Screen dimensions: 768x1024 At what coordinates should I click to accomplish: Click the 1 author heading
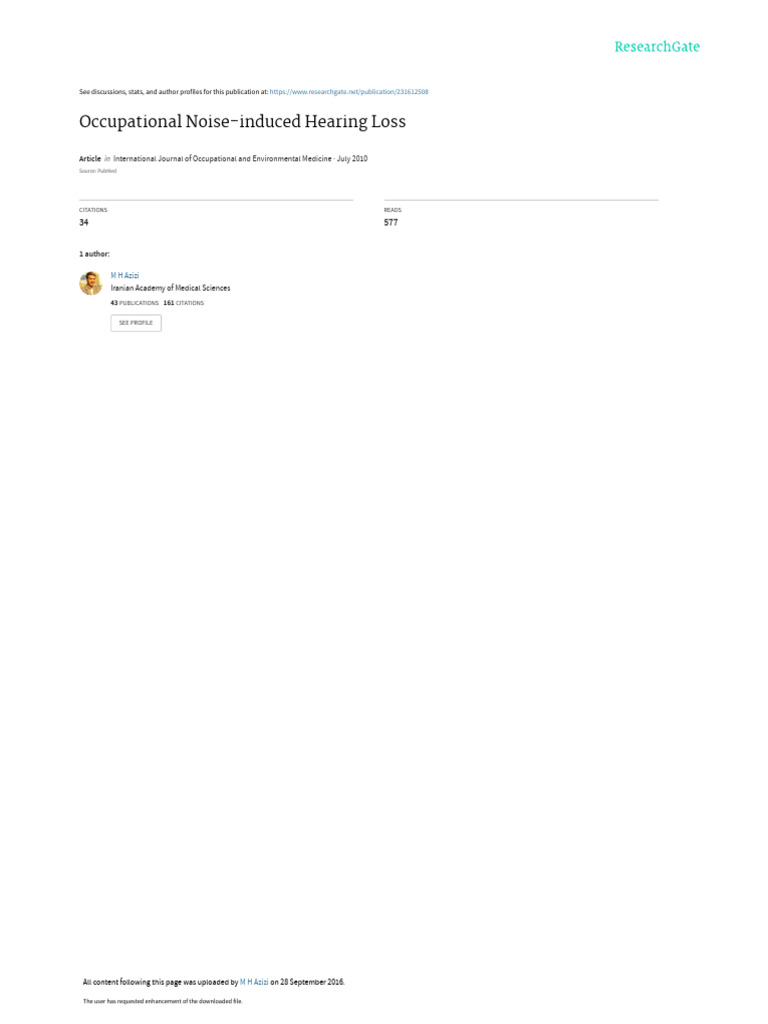tap(95, 254)
